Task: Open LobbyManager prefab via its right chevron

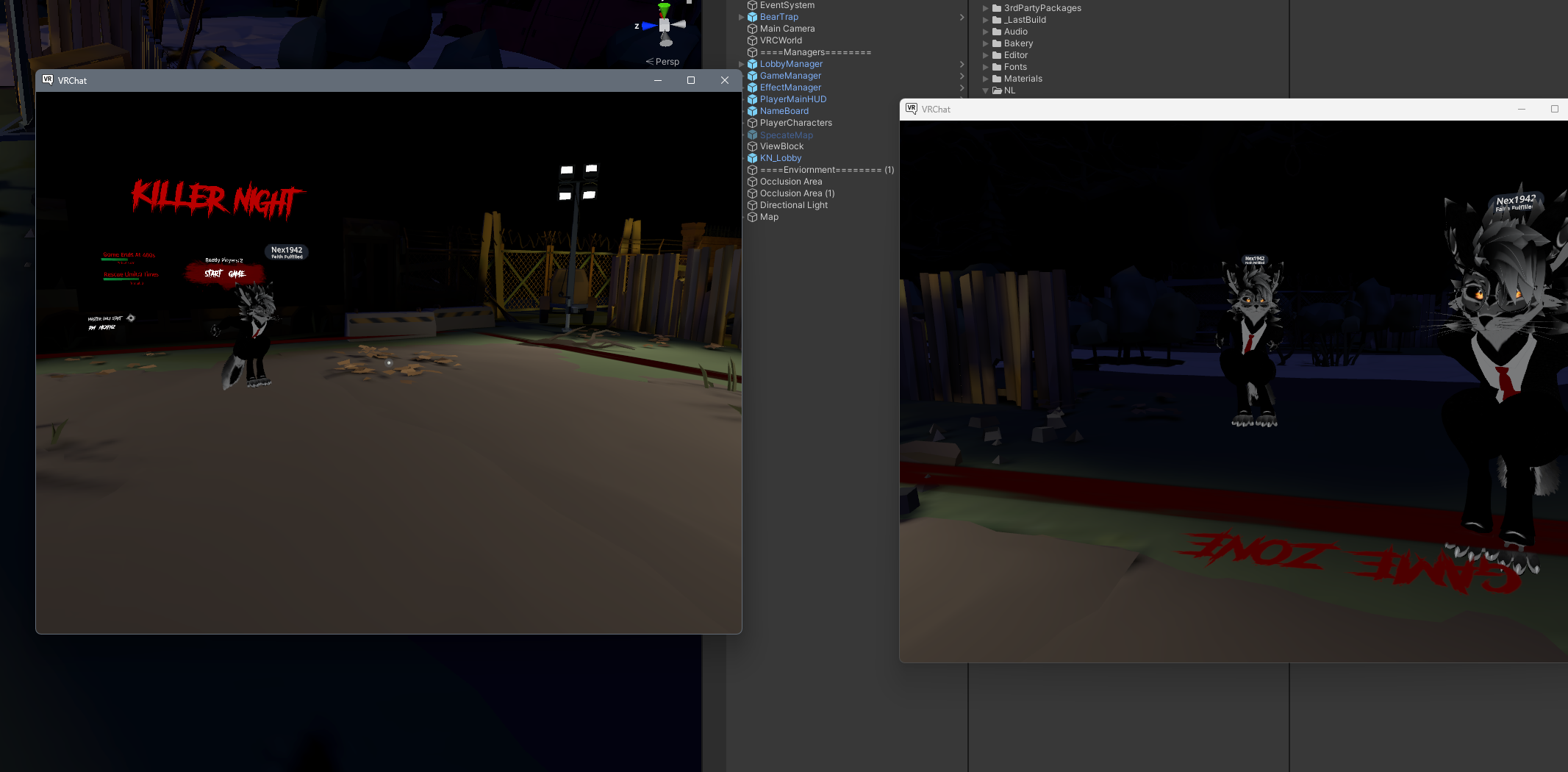Action: click(962, 64)
